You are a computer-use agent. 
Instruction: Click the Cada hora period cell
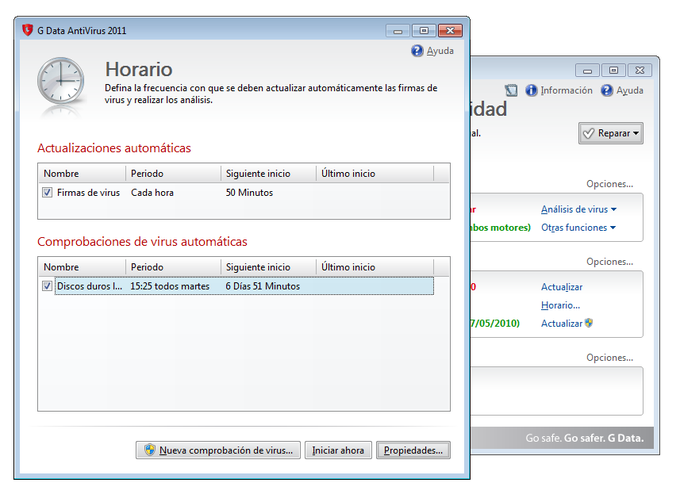point(152,192)
